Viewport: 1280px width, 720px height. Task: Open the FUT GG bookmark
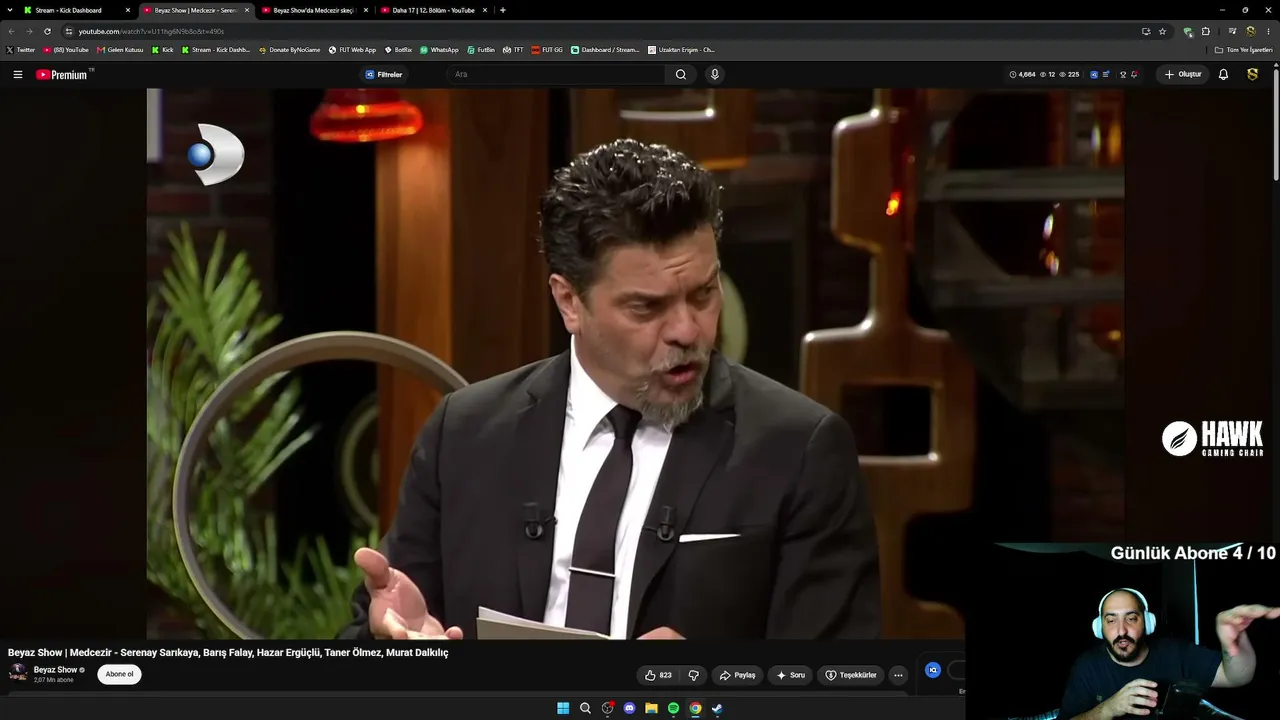click(547, 50)
